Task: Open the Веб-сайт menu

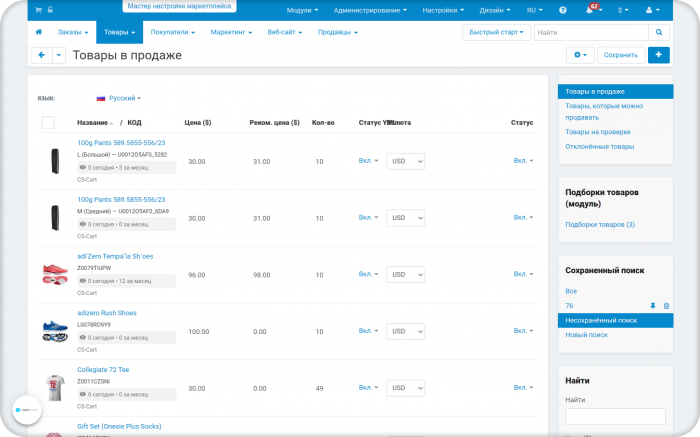Action: click(285, 32)
